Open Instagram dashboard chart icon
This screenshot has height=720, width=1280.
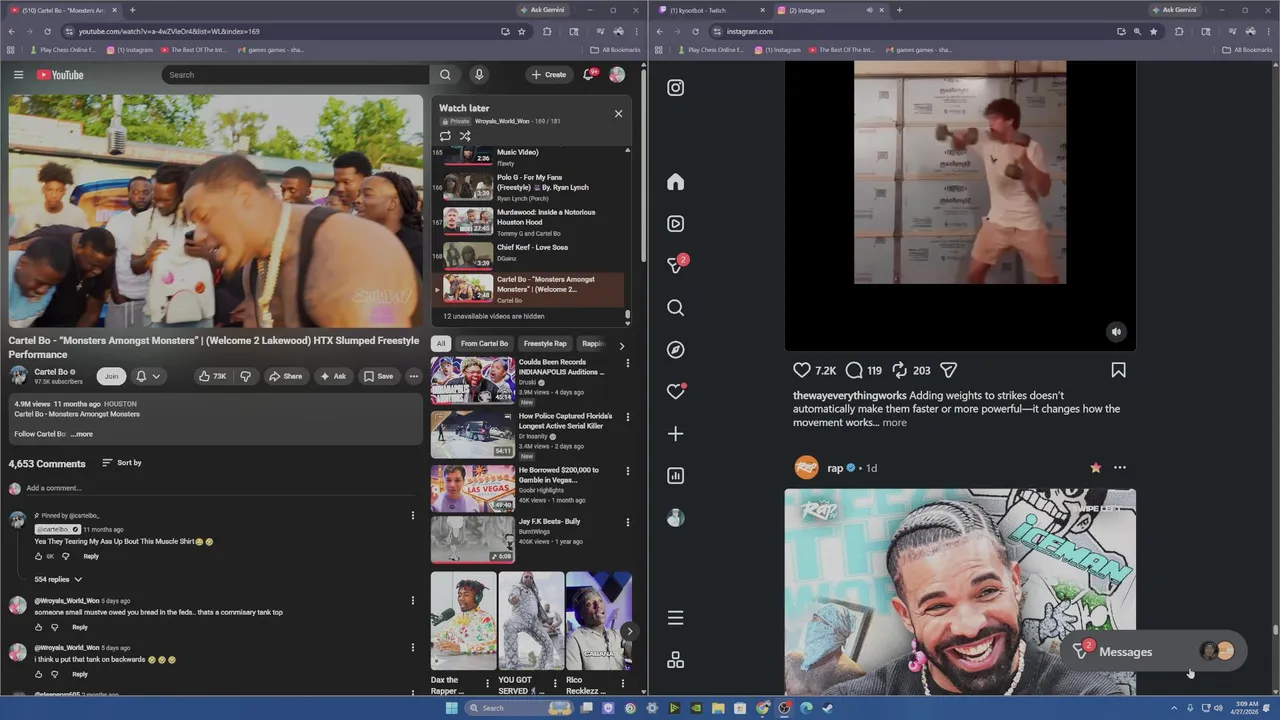(676, 476)
